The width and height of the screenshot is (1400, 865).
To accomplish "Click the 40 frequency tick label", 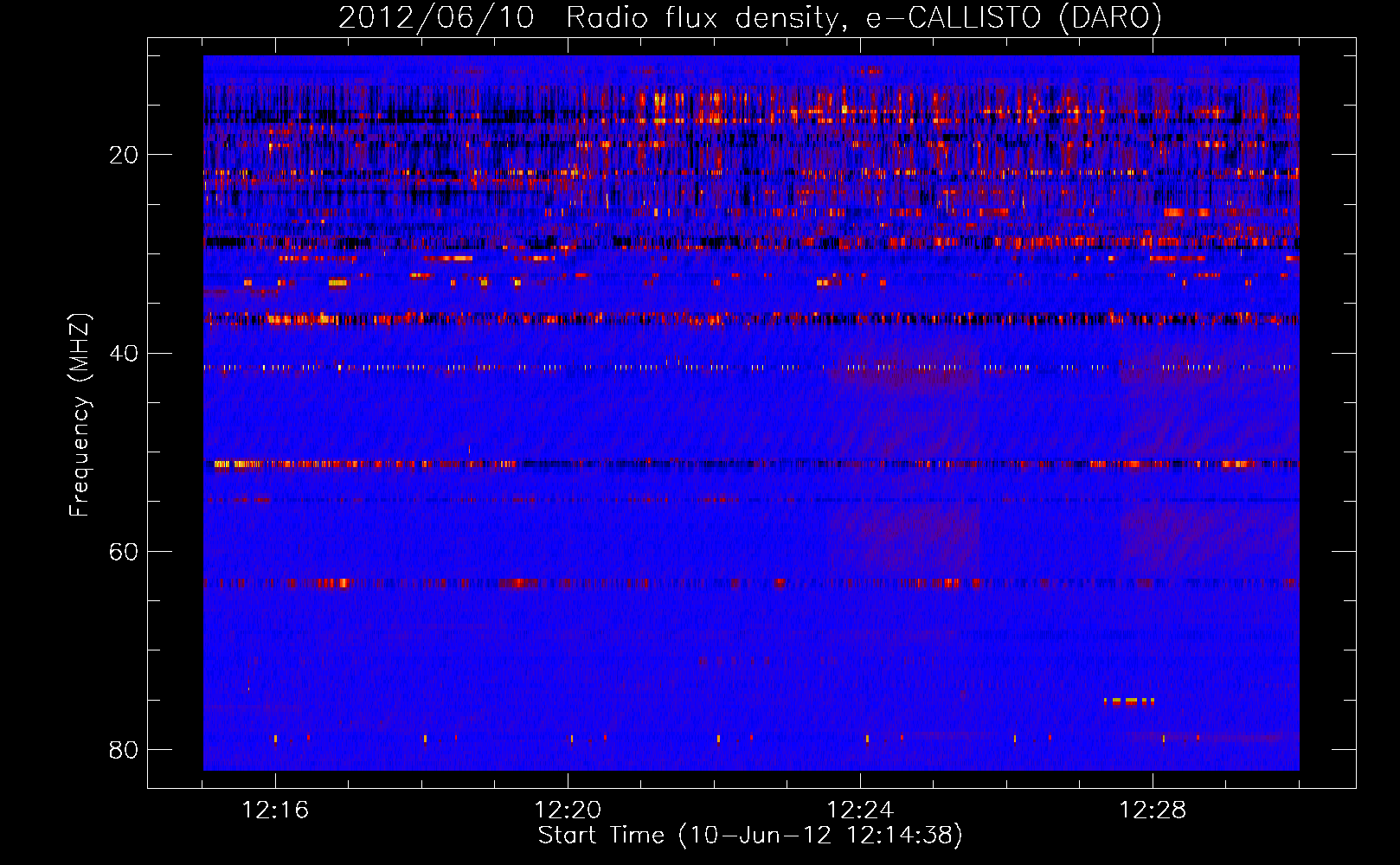I will (124, 353).
